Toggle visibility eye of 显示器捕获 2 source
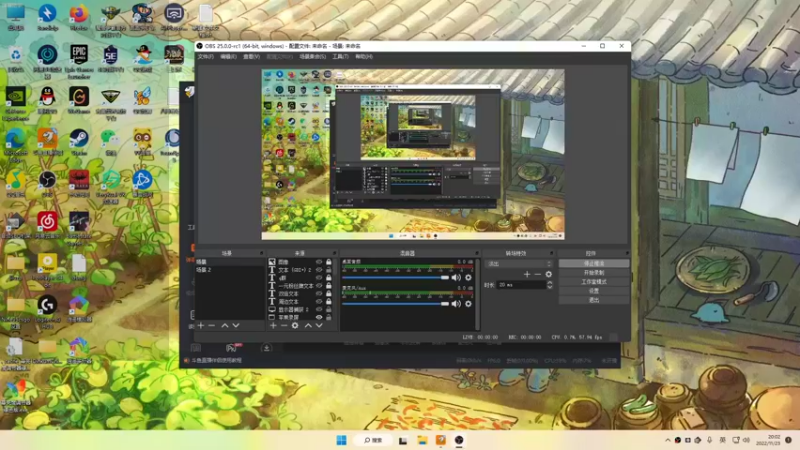The image size is (800, 450). 319,310
